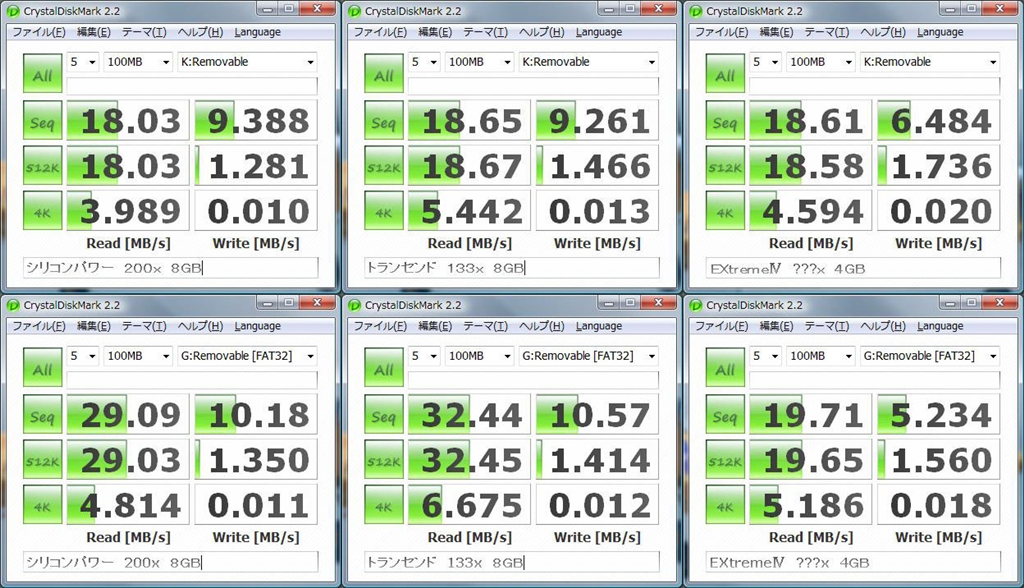Screen dimensions: 1024x588
Task: Click CrystalDiskMark icon in Transcend K: title bar
Action: (354, 11)
